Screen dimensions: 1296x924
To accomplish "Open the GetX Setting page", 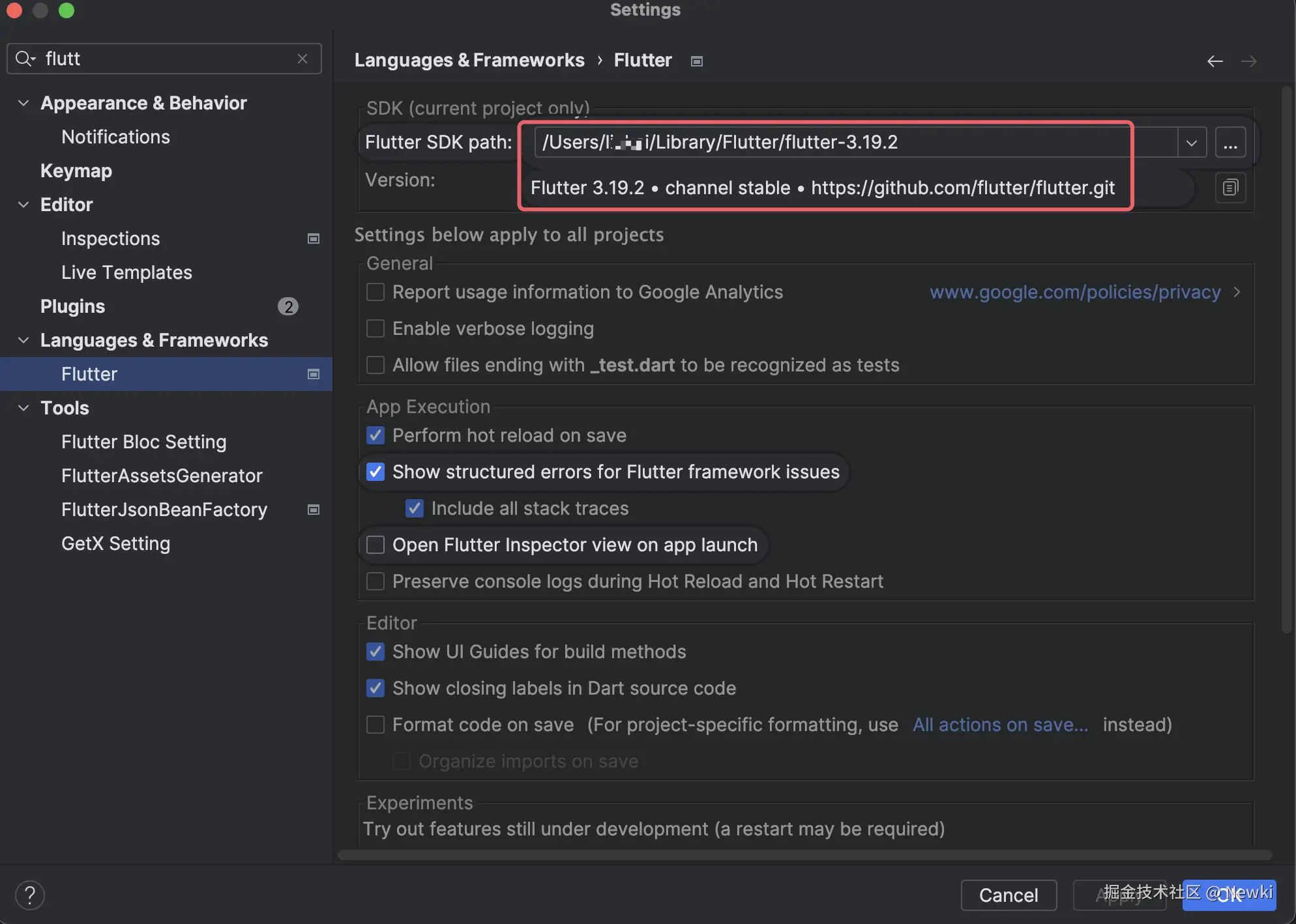I will tap(115, 543).
